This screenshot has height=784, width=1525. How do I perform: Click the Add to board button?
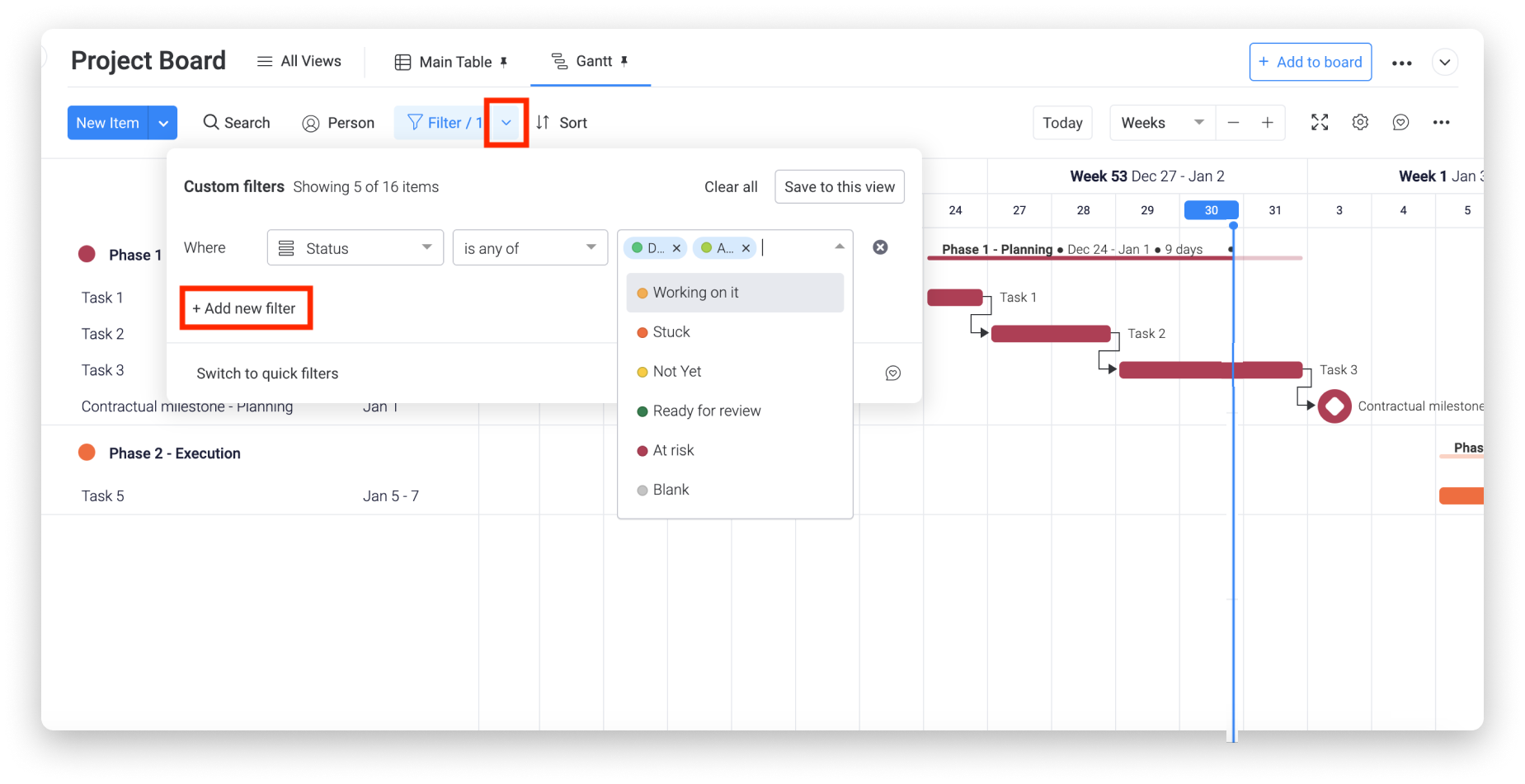click(1310, 63)
